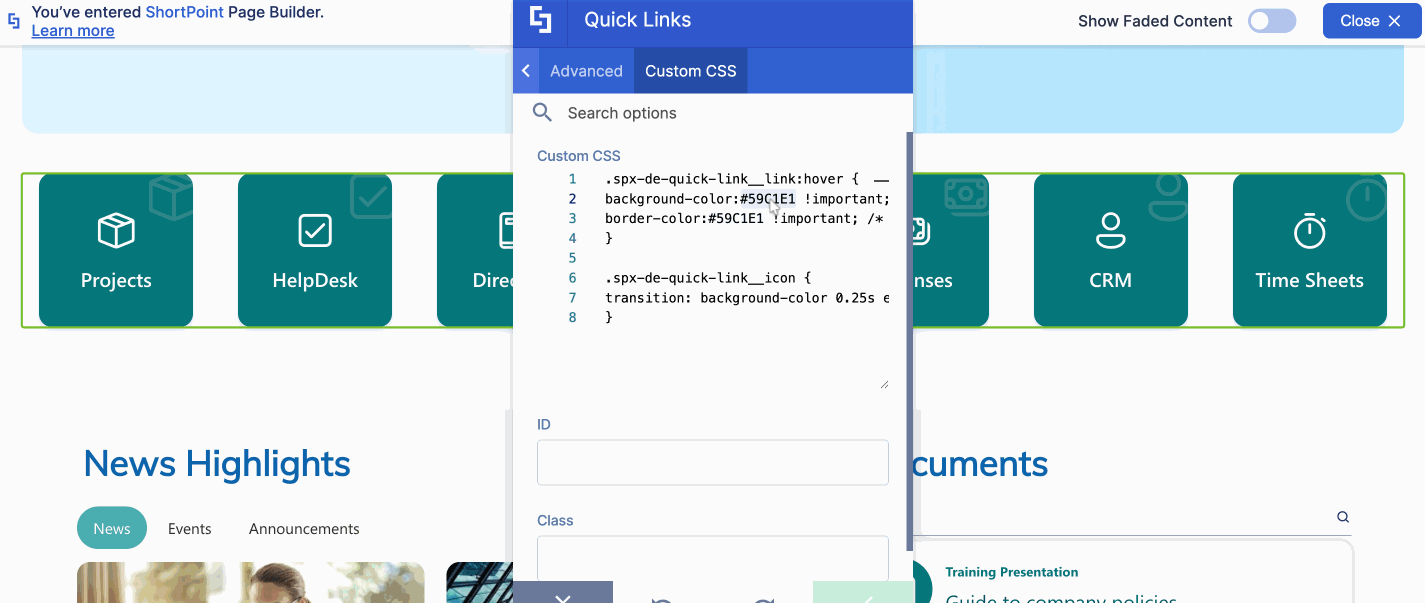Screen dimensions: 1425x603
Task: Click the ShortPoint logo in Quick Links header
Action: pos(540,20)
